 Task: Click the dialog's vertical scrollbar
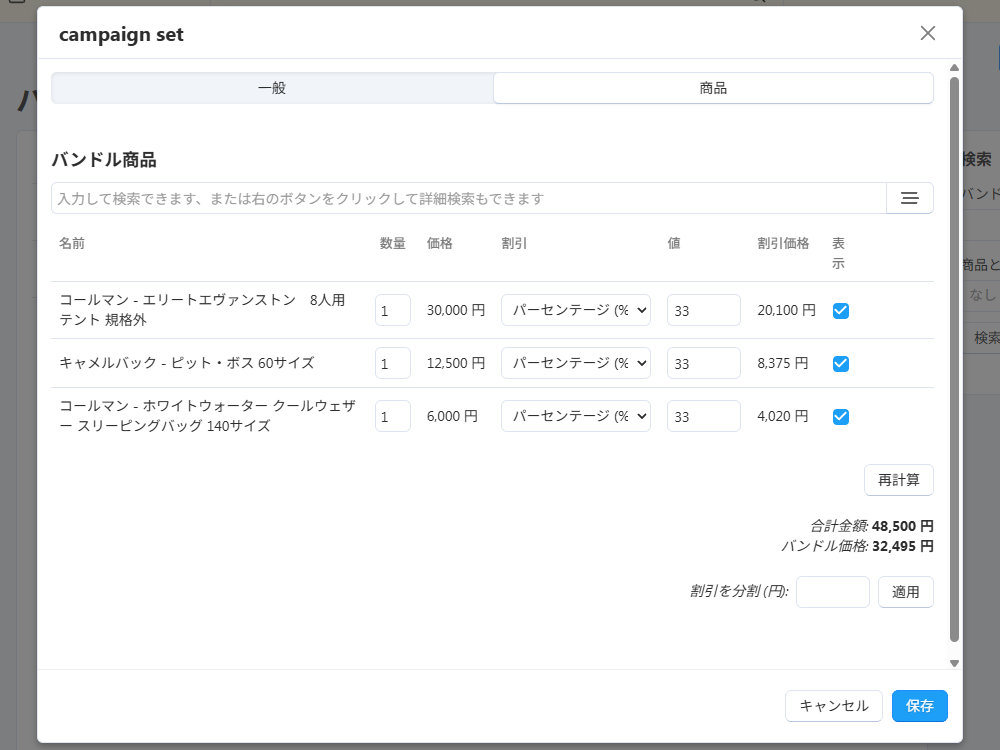pos(954,360)
